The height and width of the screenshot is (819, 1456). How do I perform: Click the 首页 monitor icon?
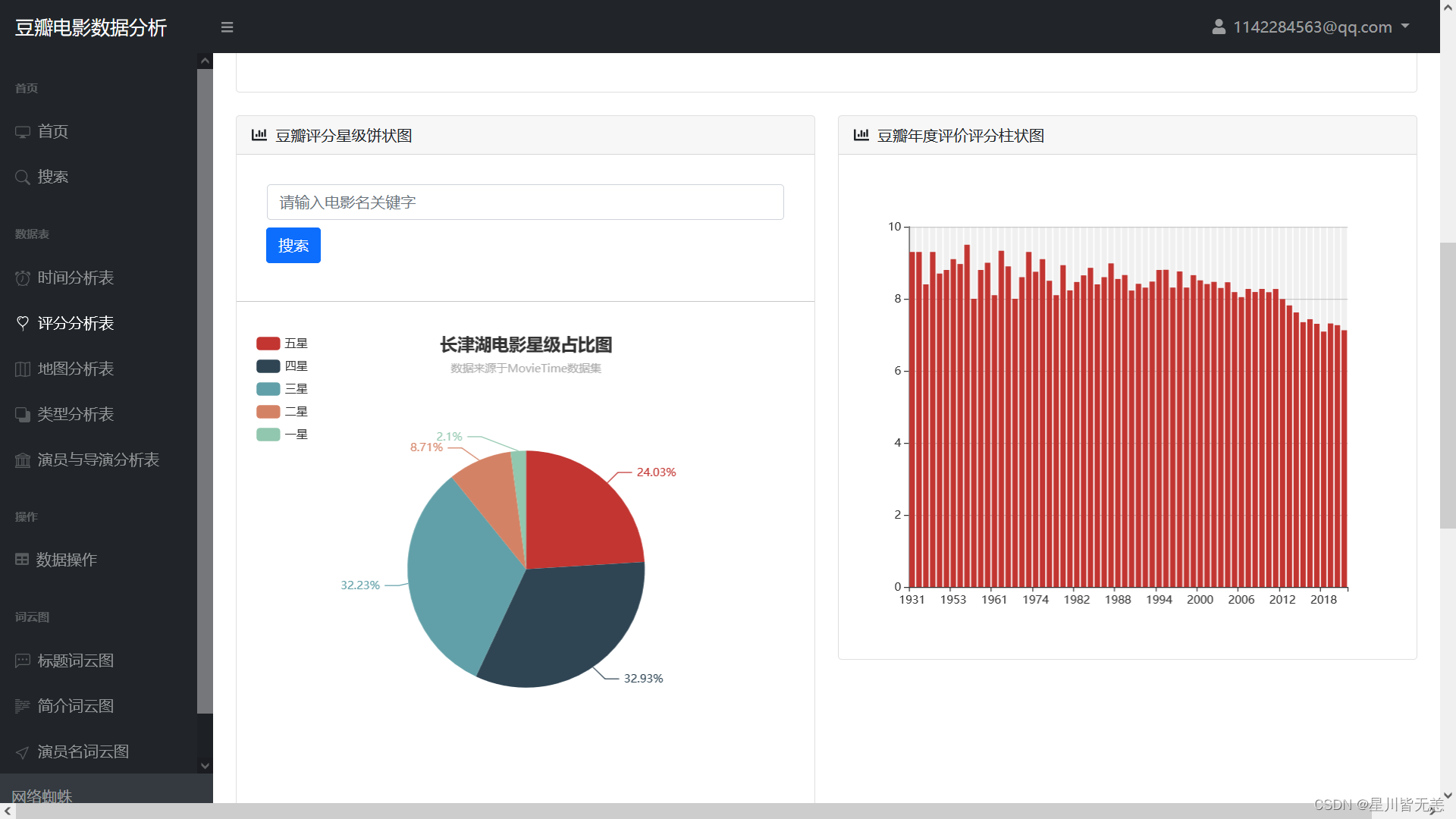23,132
